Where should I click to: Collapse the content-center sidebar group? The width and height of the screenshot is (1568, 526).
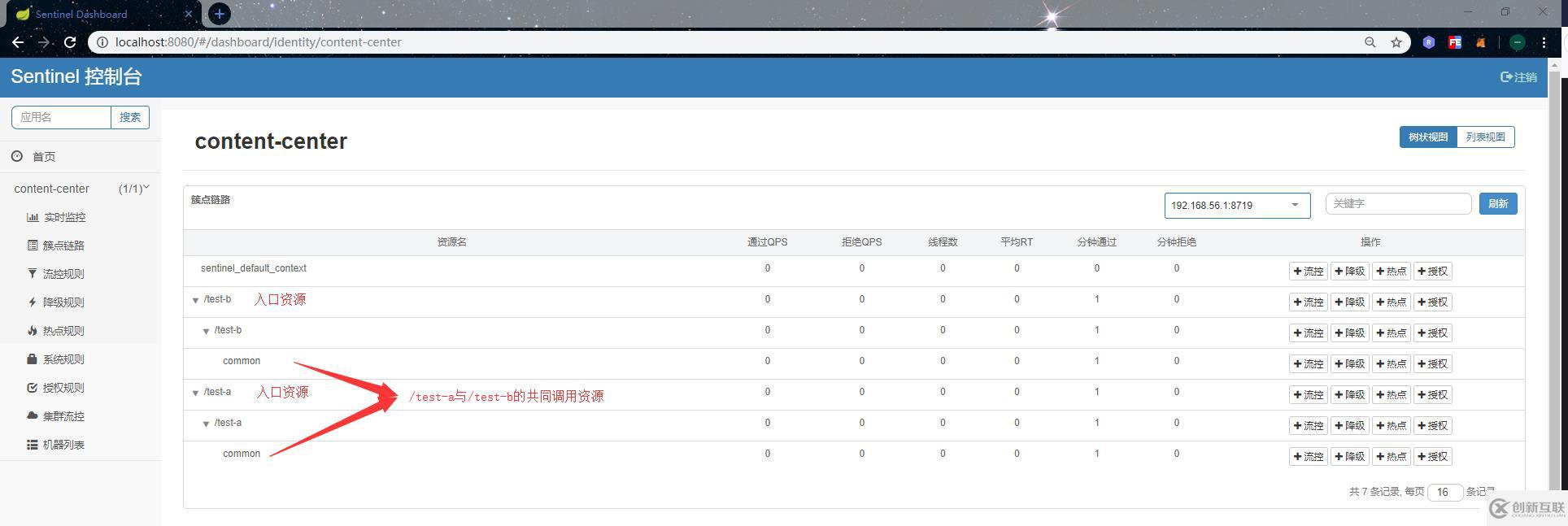[x=81, y=189]
